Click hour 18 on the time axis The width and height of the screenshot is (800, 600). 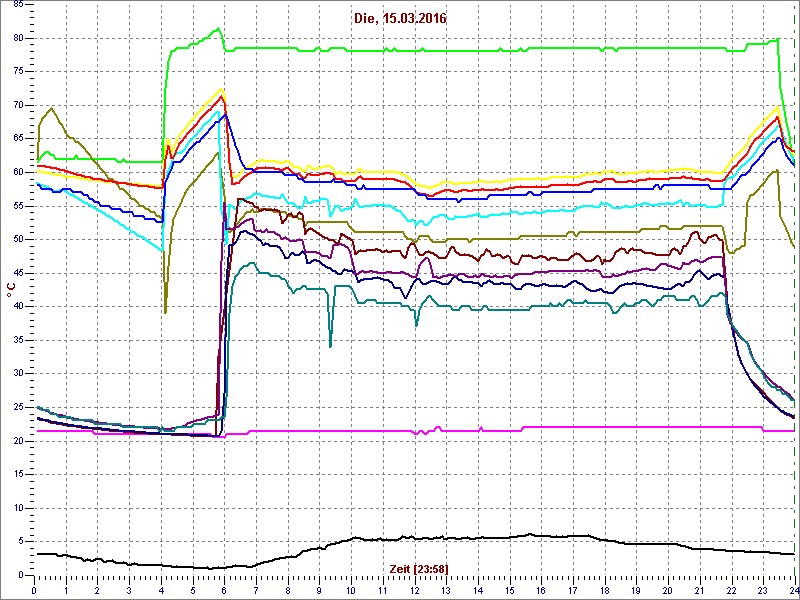pos(605,589)
